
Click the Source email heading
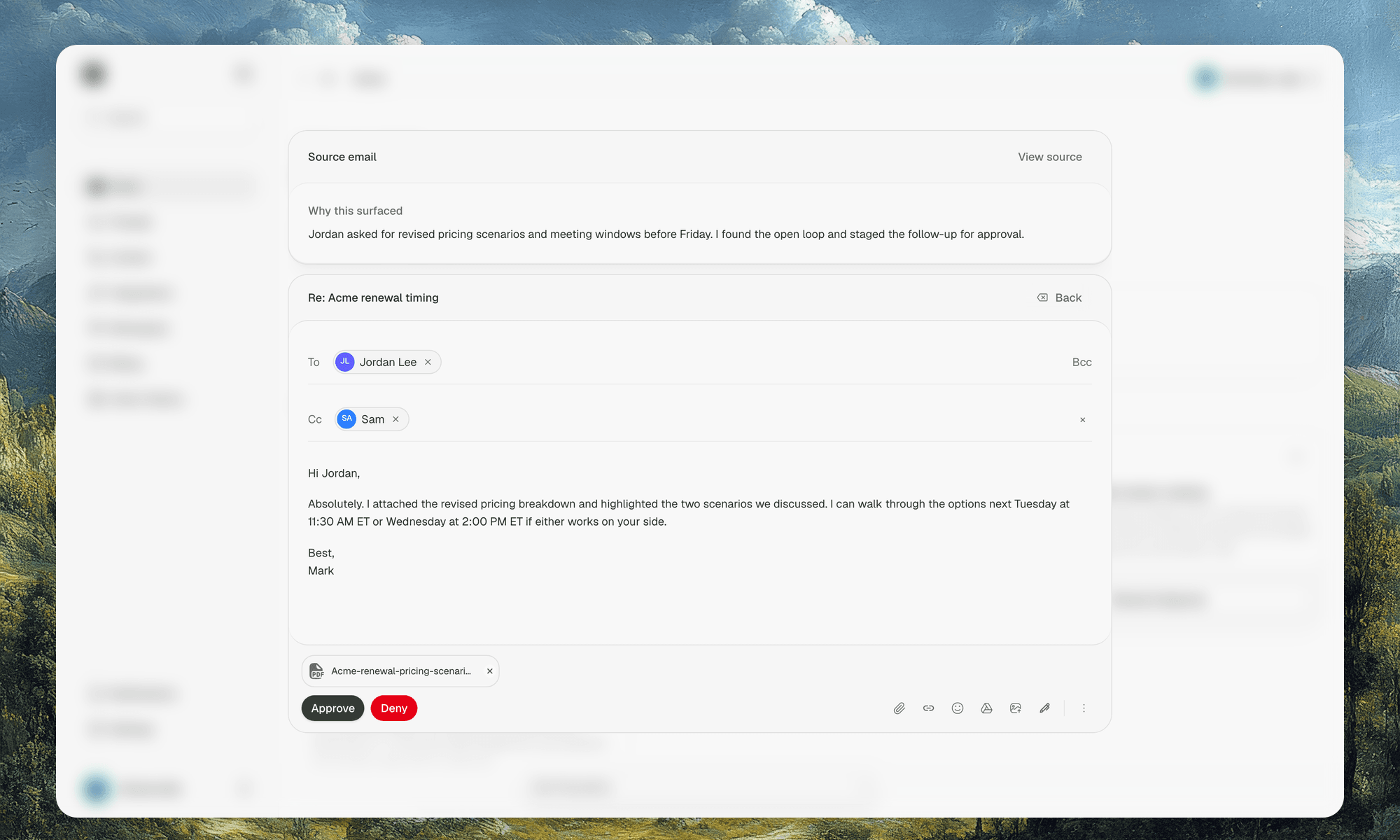342,157
